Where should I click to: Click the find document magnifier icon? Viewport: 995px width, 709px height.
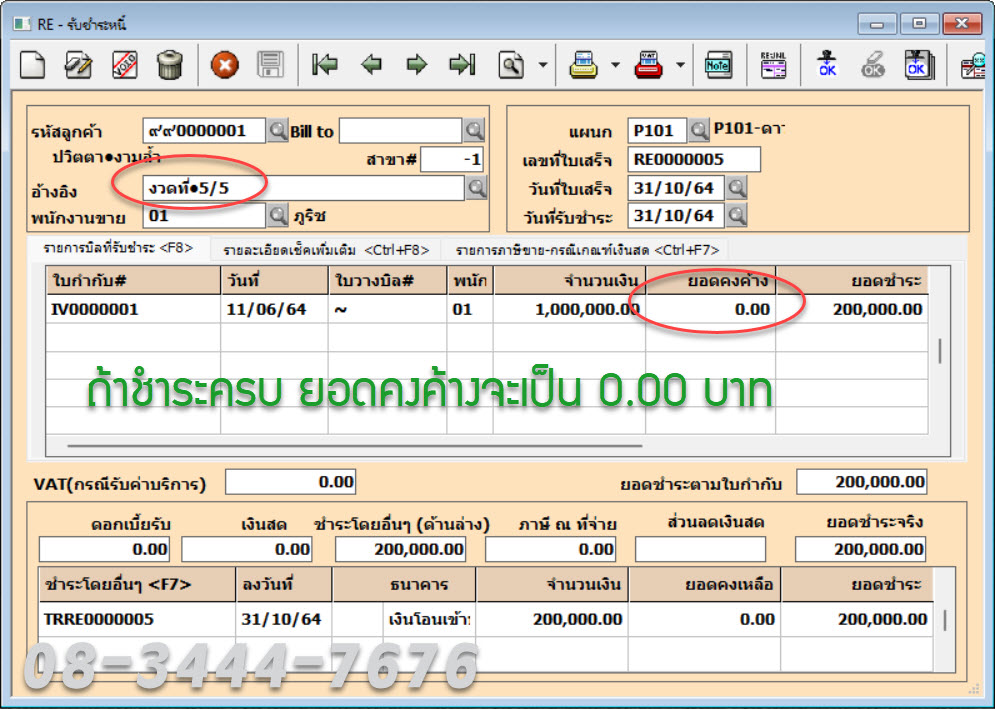(x=511, y=64)
